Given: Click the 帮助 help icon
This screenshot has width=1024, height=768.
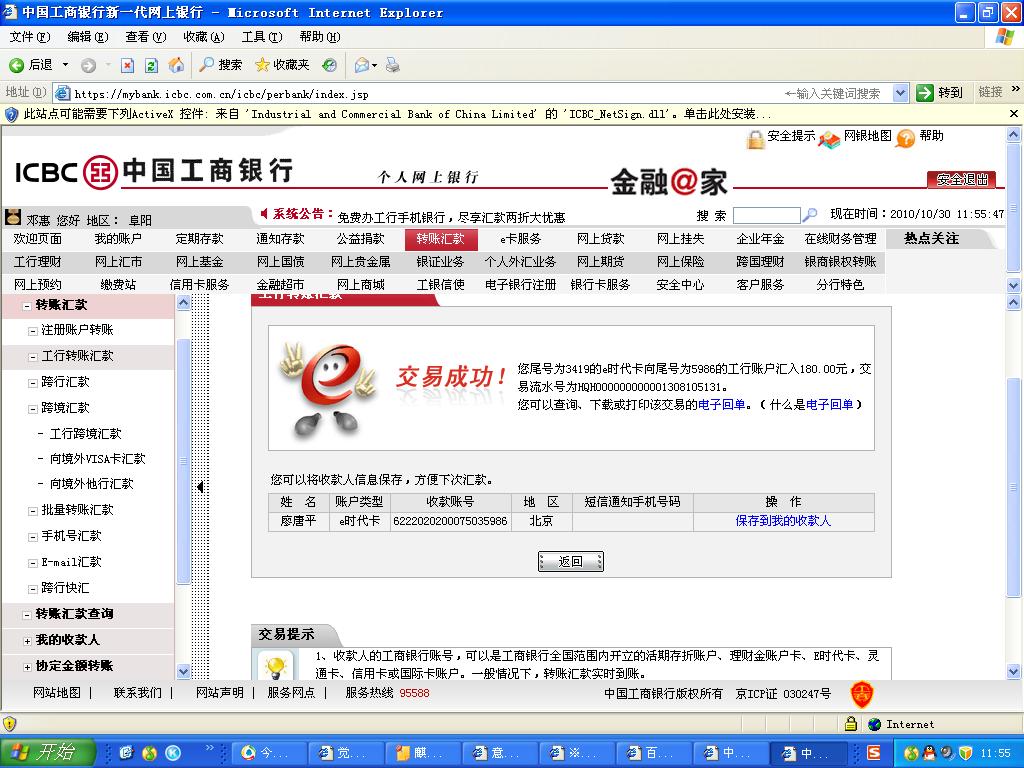Looking at the screenshot, I should pyautogui.click(x=906, y=138).
